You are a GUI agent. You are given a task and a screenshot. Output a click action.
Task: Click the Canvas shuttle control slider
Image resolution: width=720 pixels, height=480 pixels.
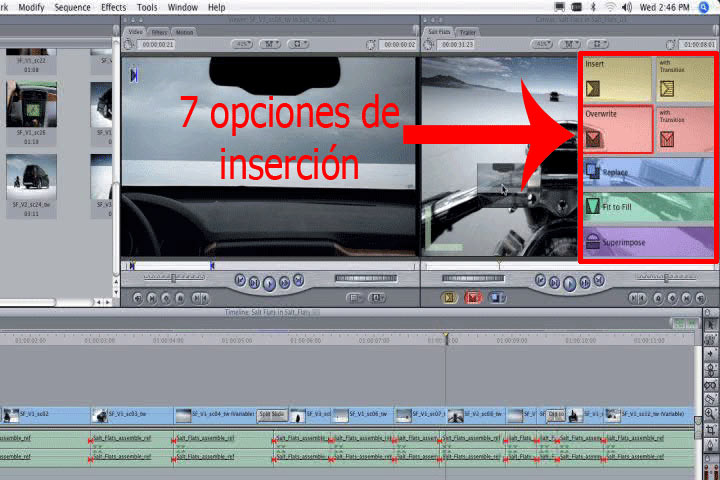[x=666, y=277]
